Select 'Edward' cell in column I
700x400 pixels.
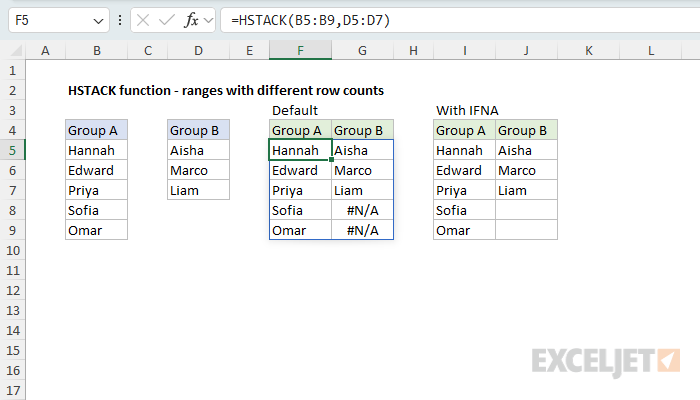click(x=464, y=171)
